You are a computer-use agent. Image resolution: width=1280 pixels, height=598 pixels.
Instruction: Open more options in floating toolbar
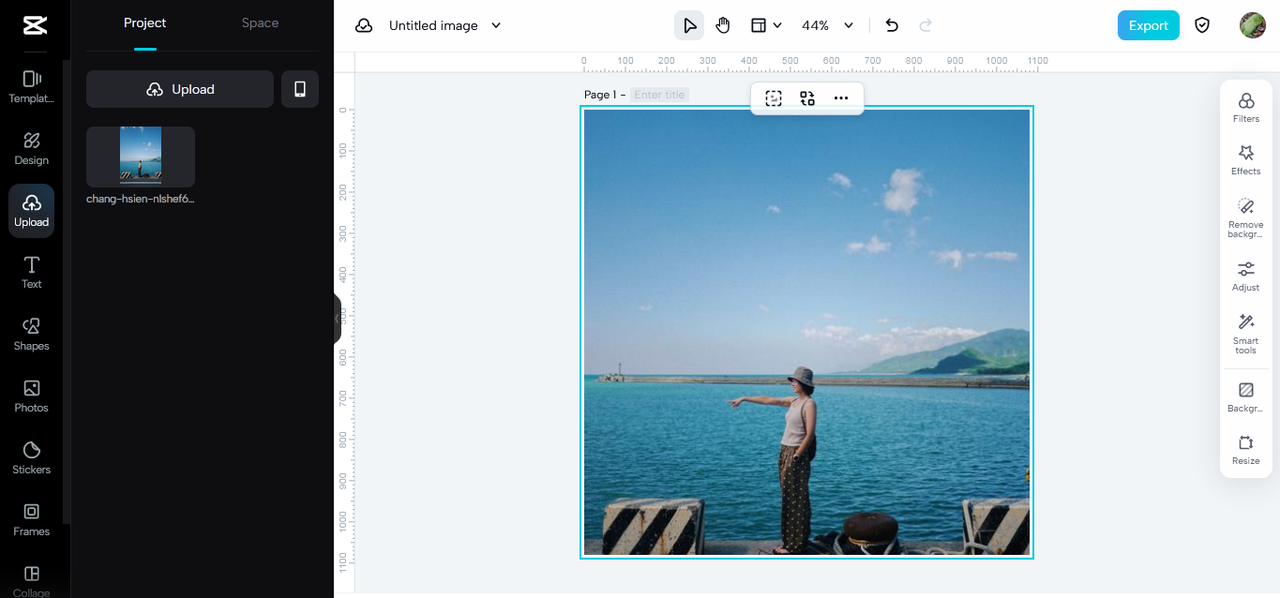click(x=841, y=98)
